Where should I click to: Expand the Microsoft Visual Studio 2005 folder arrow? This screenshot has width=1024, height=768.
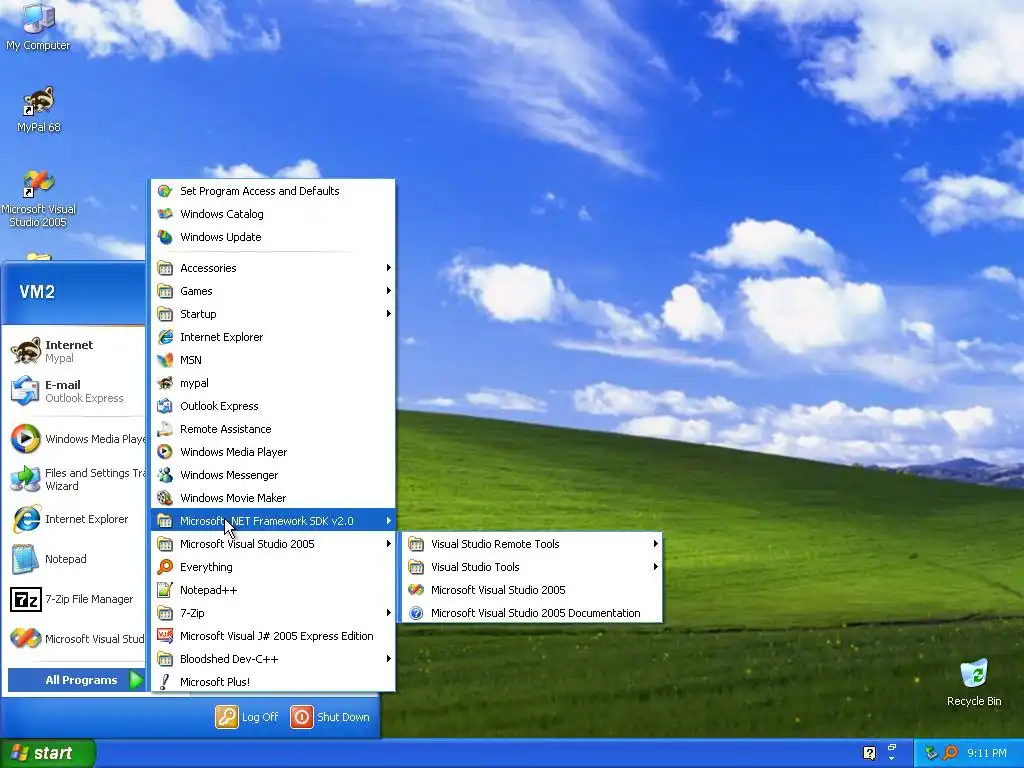click(x=389, y=543)
